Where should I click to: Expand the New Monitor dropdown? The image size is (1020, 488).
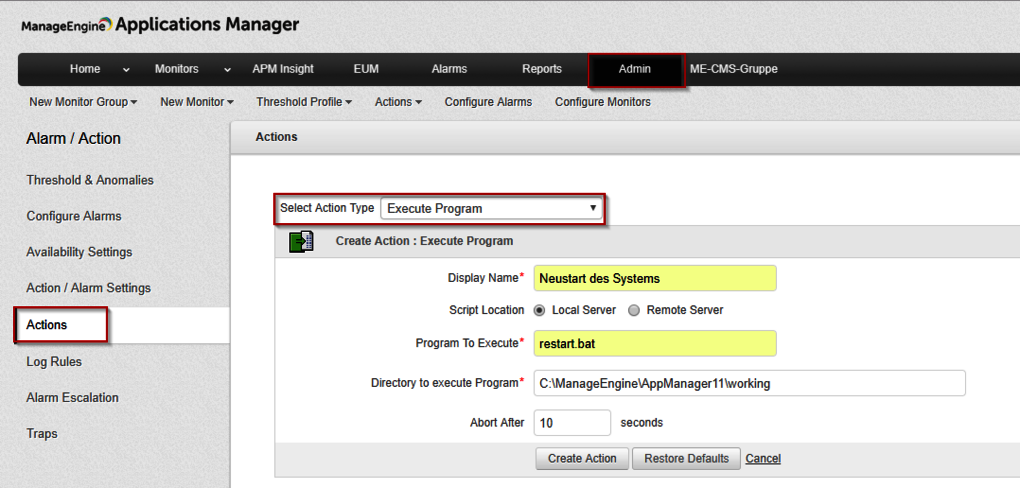(197, 102)
